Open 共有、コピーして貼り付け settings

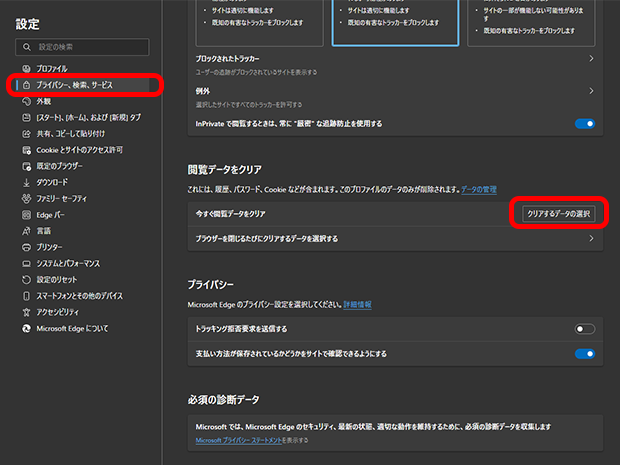(x=70, y=134)
